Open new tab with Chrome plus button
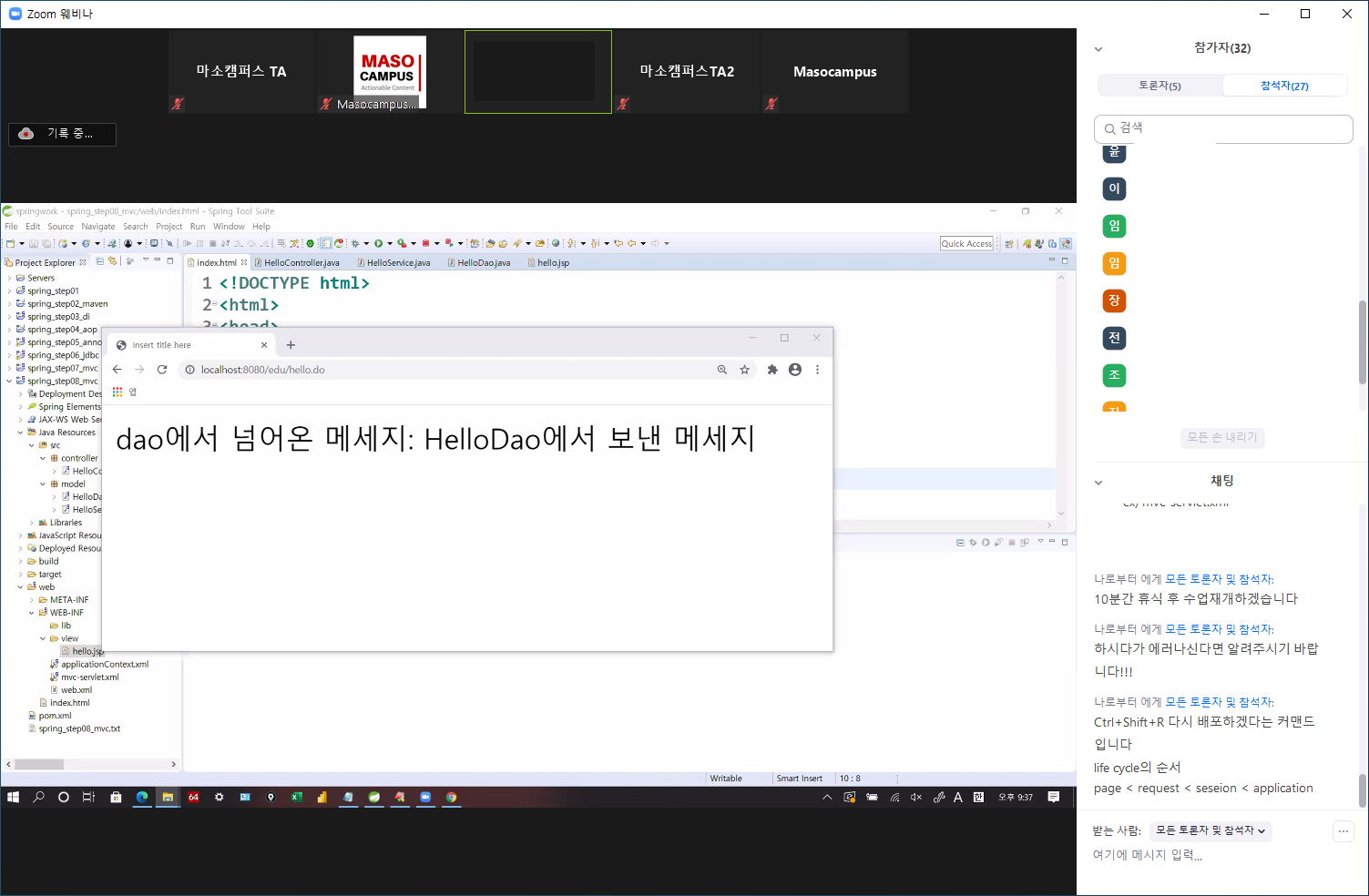Screen dimensions: 1369x896 291,345
